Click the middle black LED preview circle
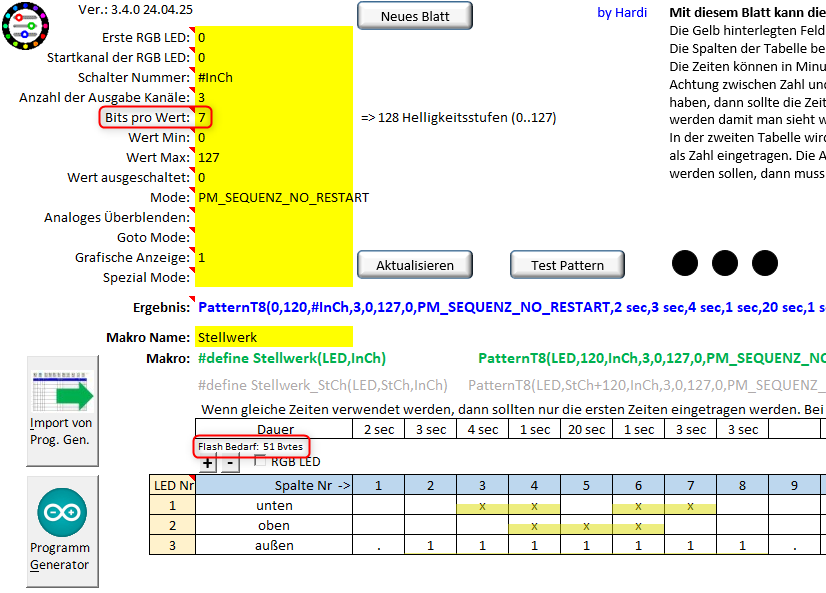The height and width of the screenshot is (593, 826). (725, 263)
